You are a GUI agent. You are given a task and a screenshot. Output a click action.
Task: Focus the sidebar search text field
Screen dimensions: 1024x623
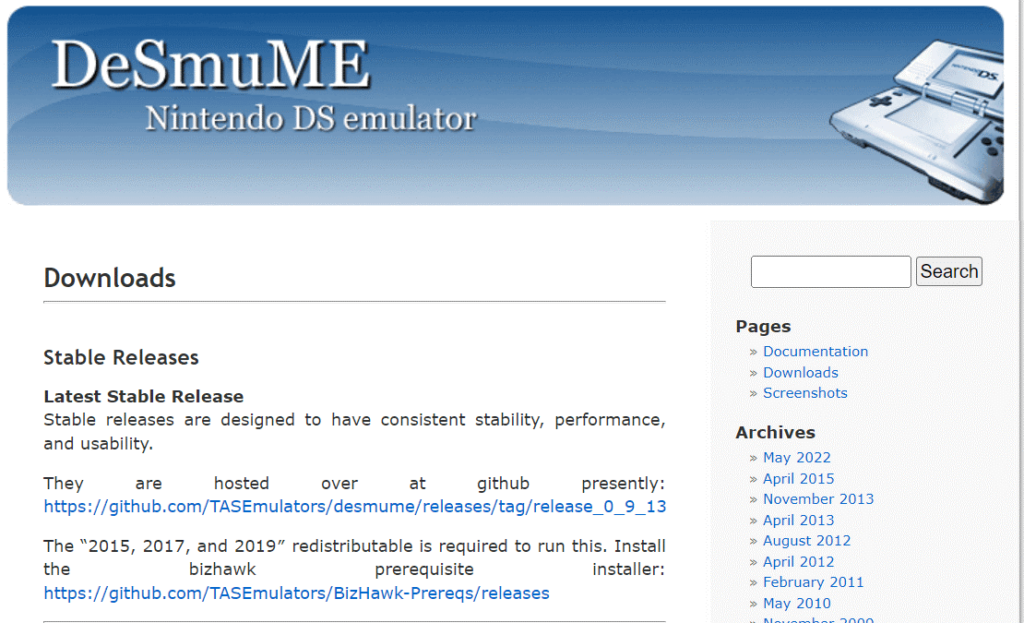(x=830, y=272)
